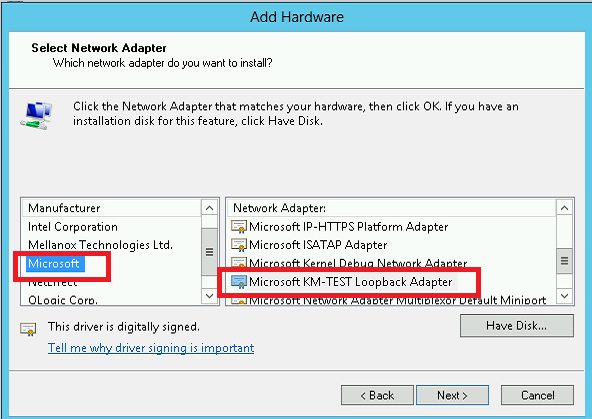Click the KM-TEST Loopback Adapter icon
Viewport: 592px width, 419px height.
(x=239, y=282)
